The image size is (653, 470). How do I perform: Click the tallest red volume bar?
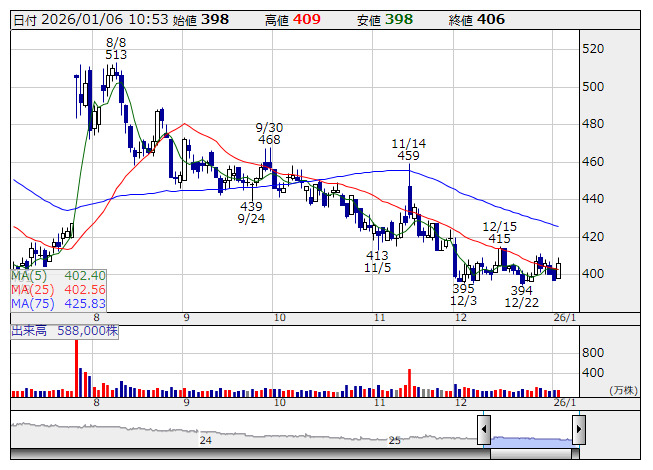pos(76,366)
